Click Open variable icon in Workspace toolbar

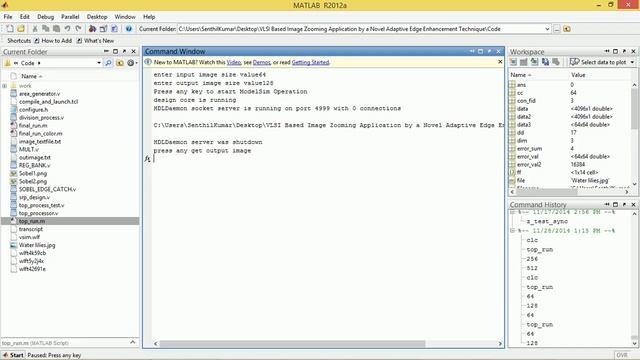pyautogui.click(x=524, y=62)
